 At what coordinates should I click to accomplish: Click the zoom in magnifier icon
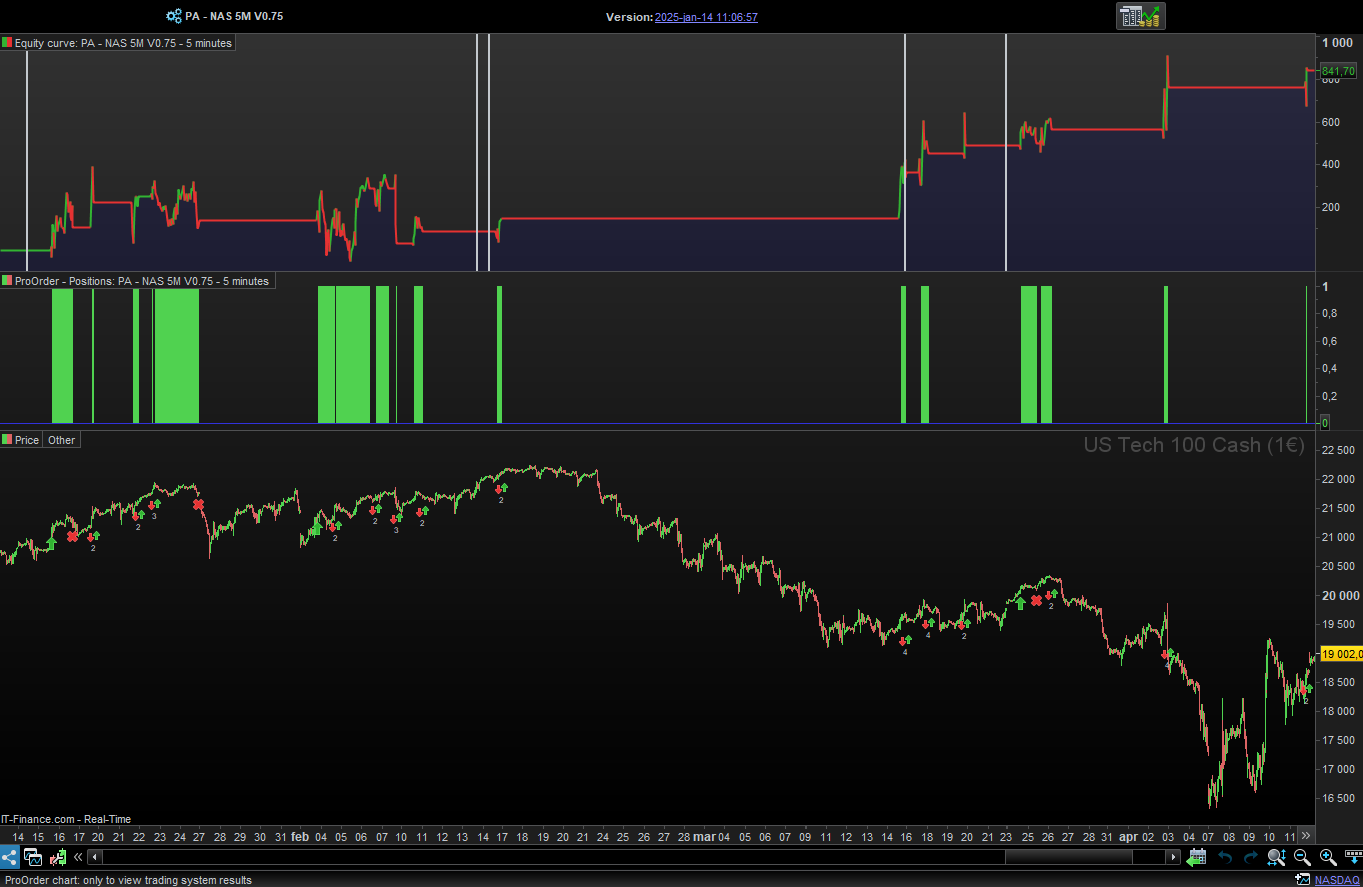(1328, 857)
